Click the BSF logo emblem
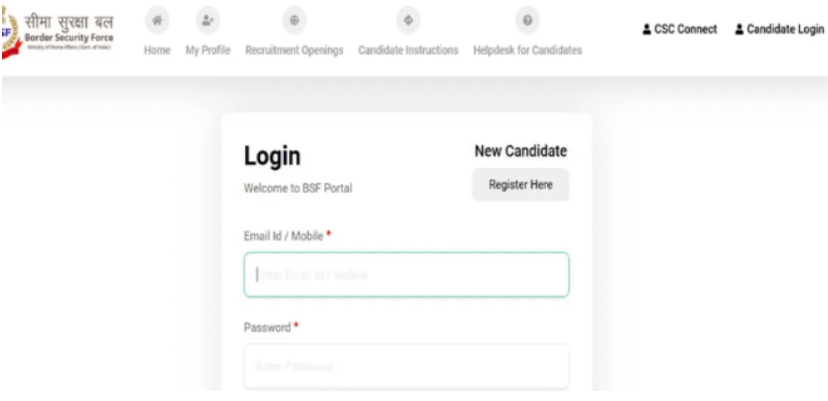 coord(8,29)
